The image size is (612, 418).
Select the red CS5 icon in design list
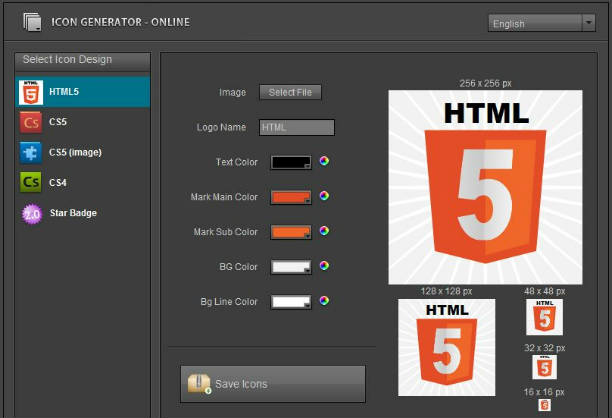coord(31,122)
